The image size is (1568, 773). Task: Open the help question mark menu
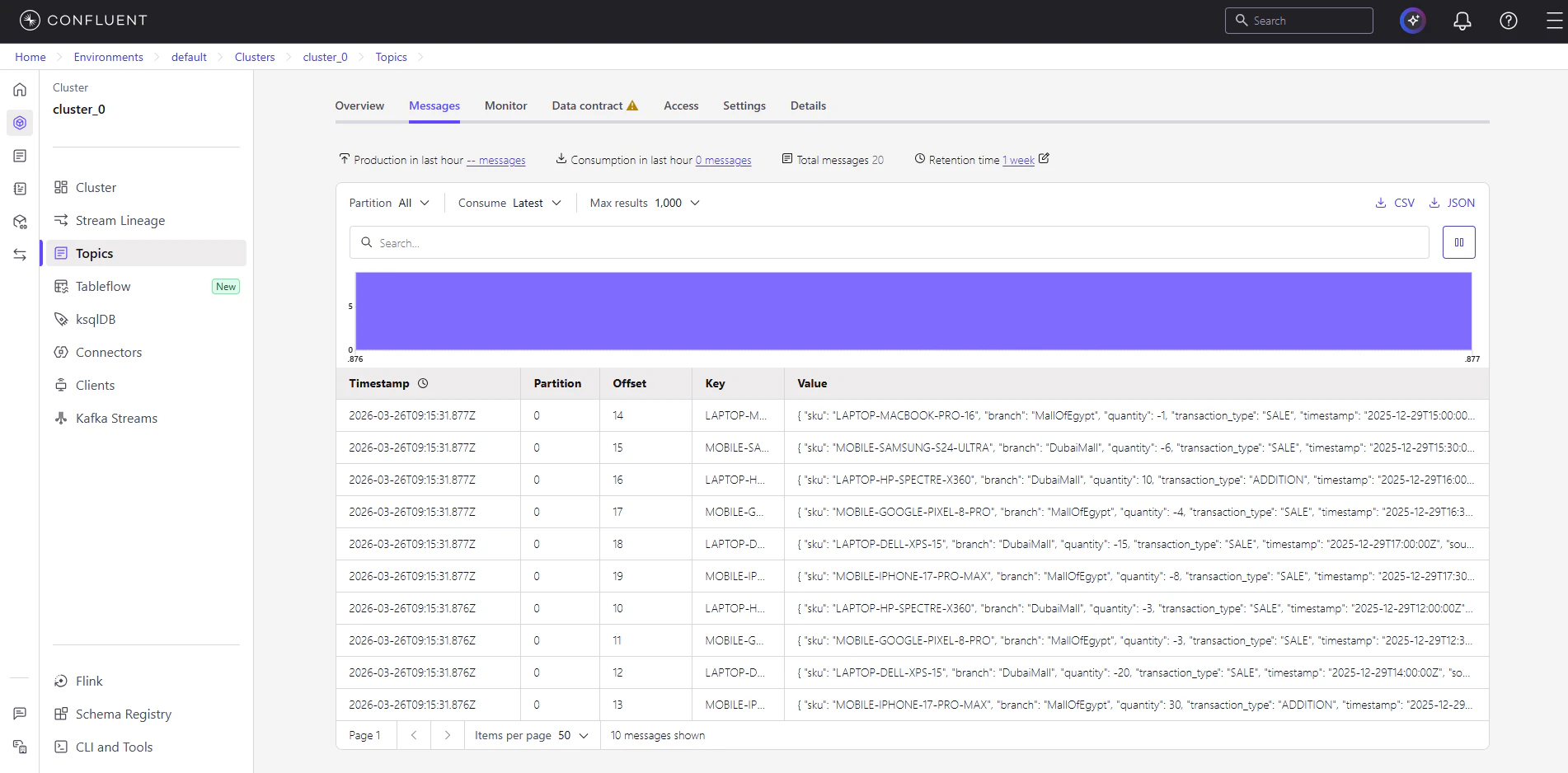tap(1509, 21)
